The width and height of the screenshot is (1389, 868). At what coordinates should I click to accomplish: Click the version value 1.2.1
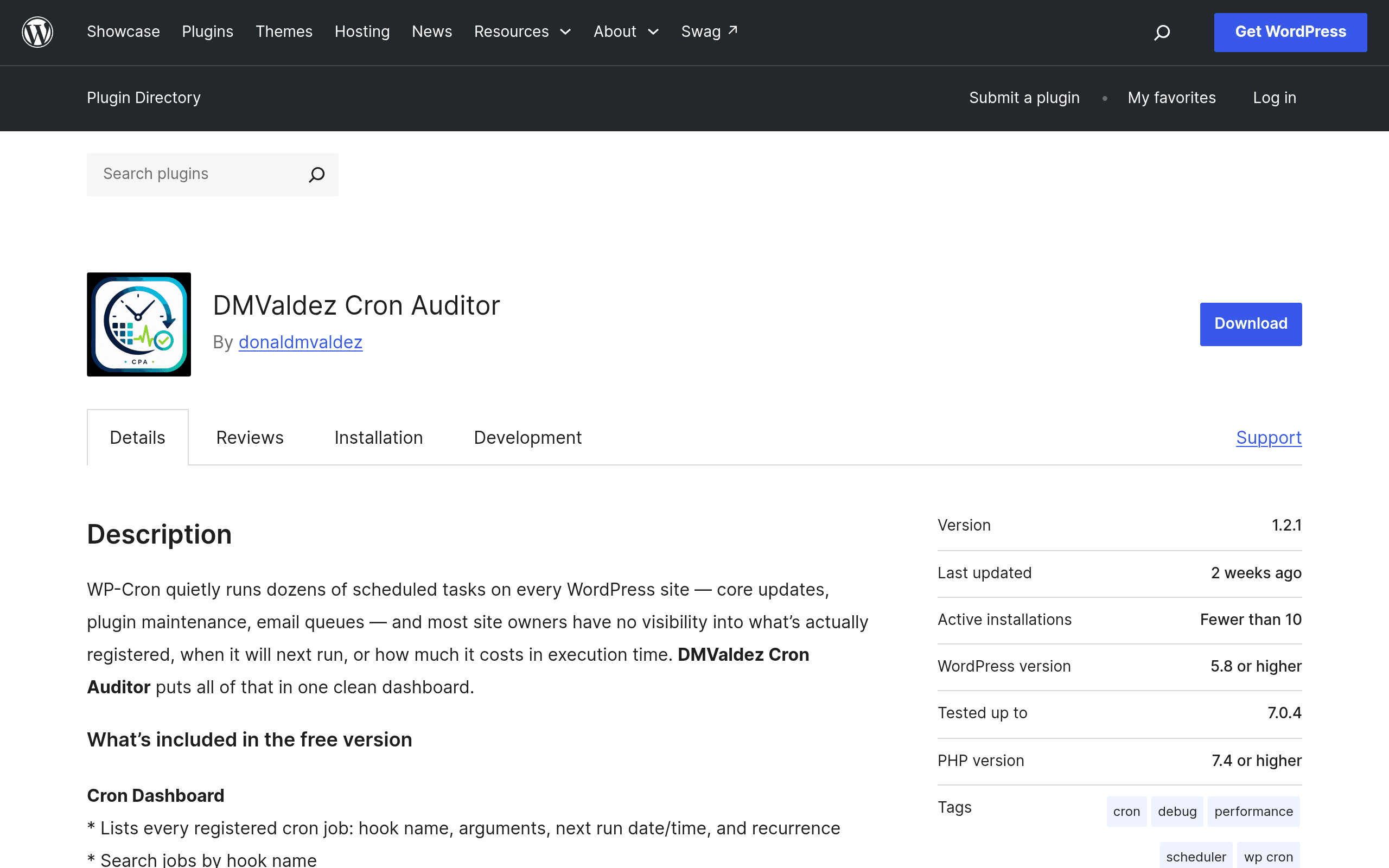(x=1286, y=525)
